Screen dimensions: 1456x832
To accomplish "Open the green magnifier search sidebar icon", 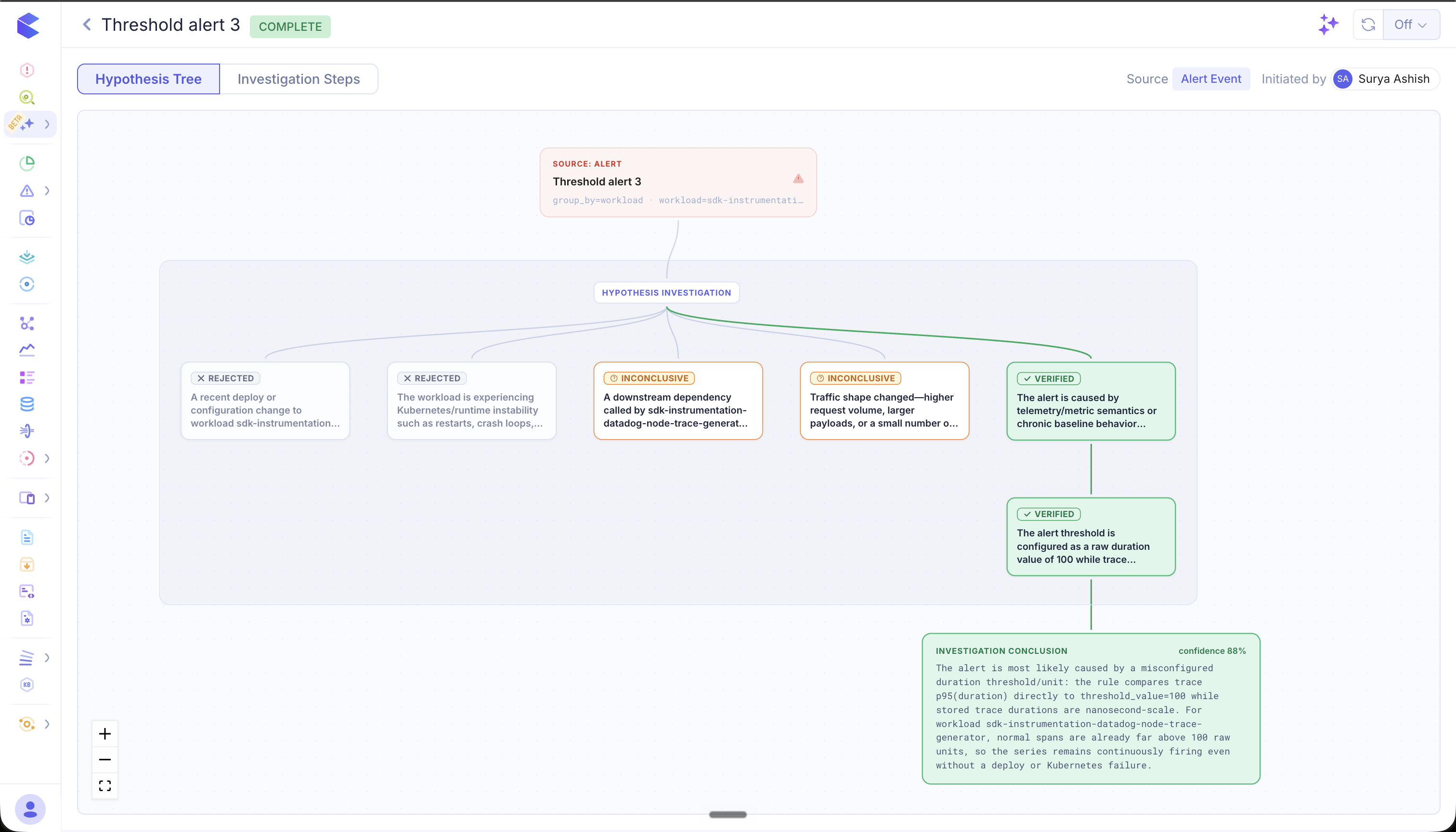I will tap(27, 97).
